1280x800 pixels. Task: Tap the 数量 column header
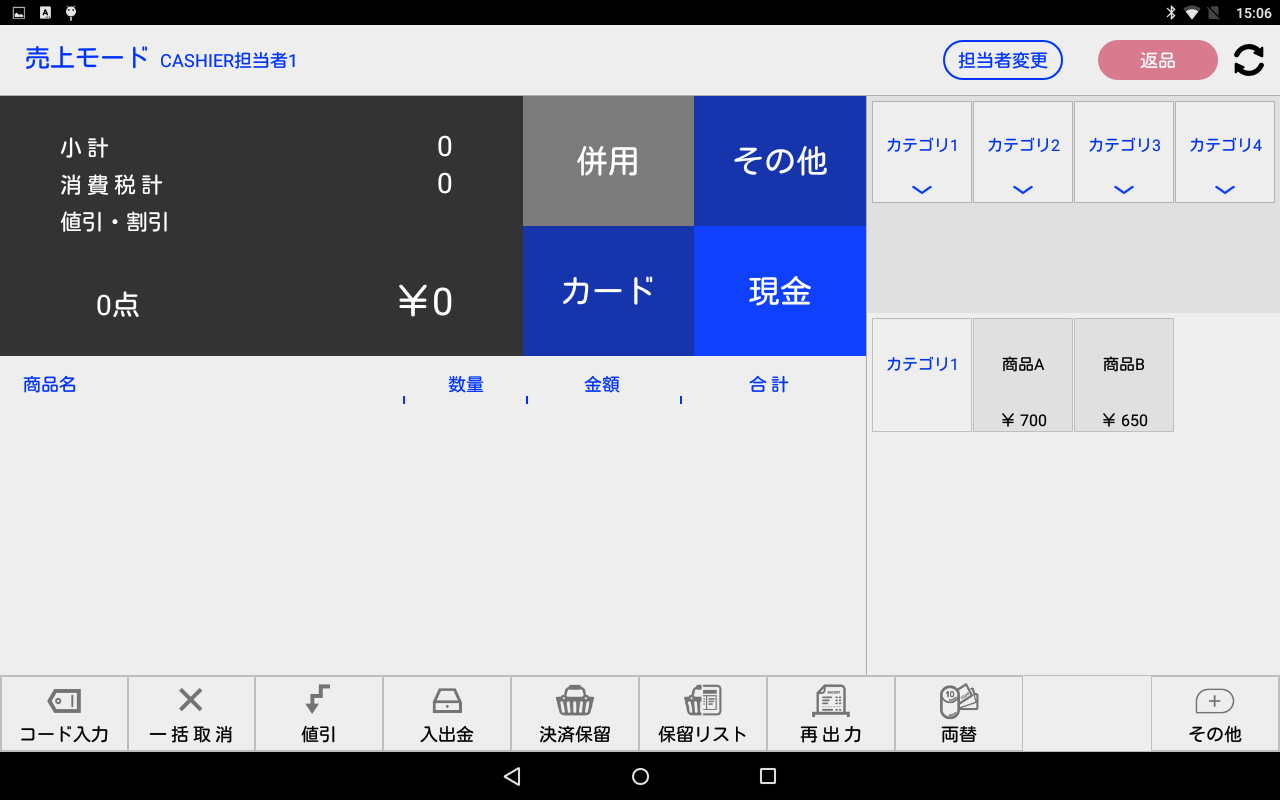pyautogui.click(x=466, y=385)
